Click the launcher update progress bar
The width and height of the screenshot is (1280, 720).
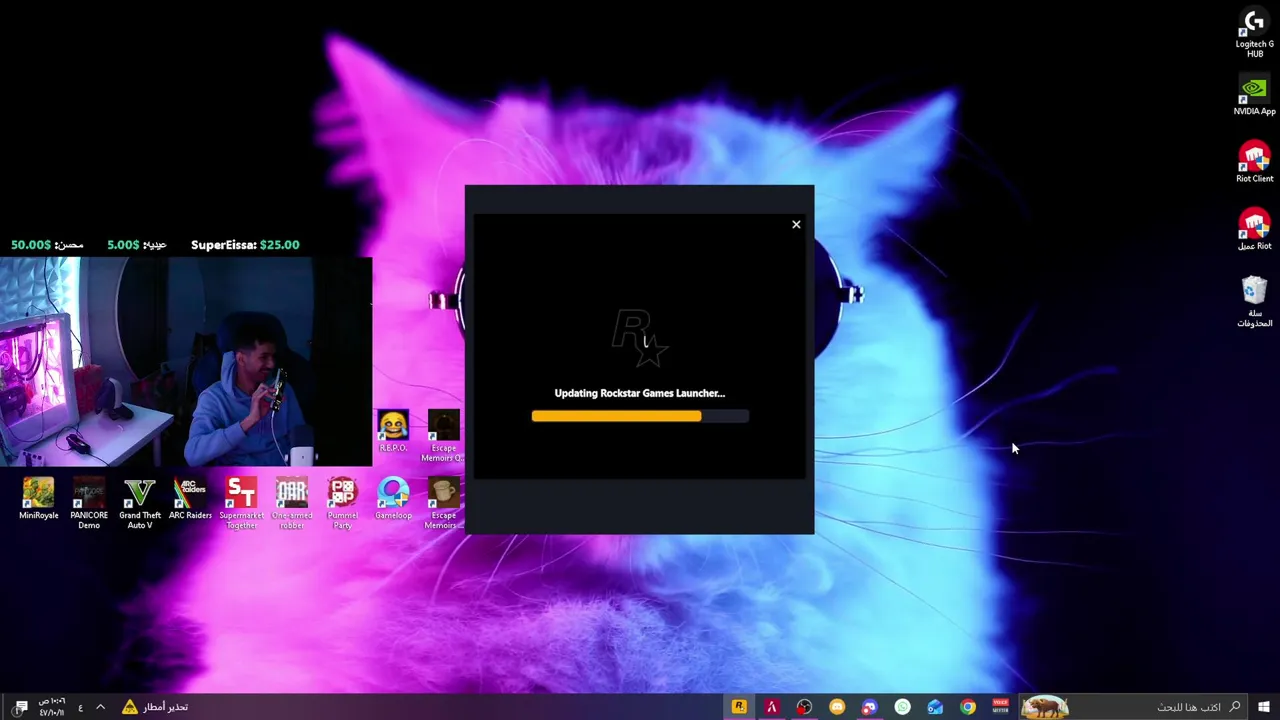(640, 416)
